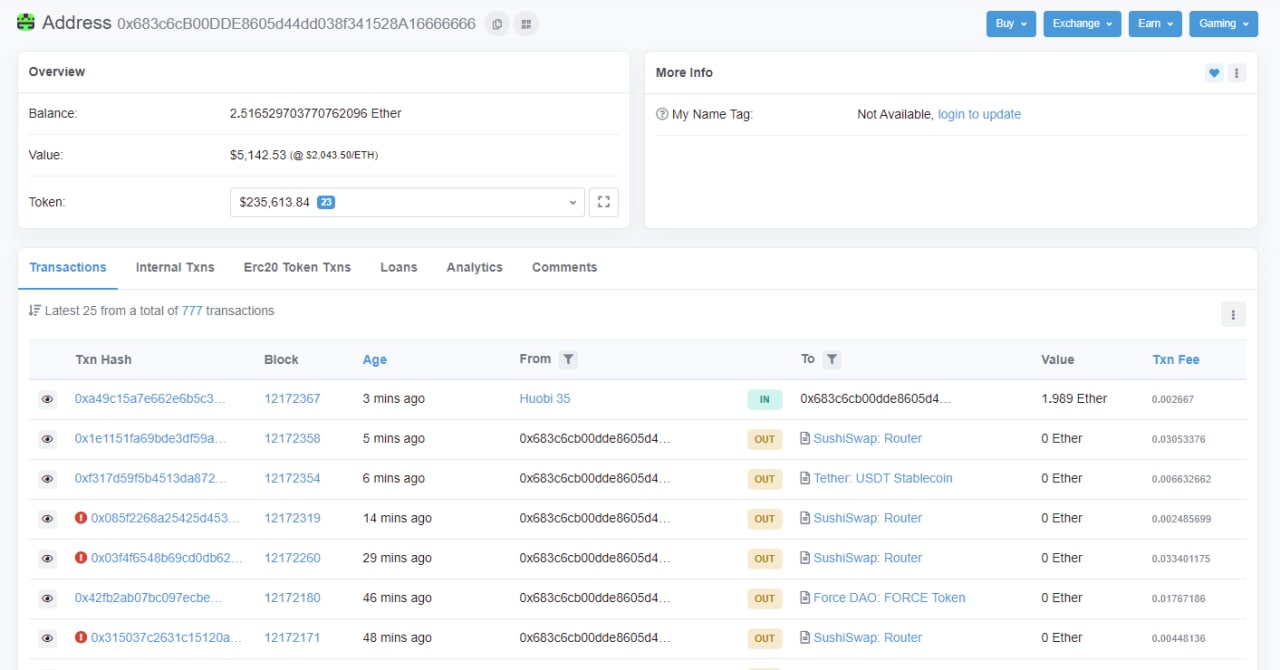Add address to watch list heart icon
This screenshot has width=1280, height=670.
[x=1214, y=73]
